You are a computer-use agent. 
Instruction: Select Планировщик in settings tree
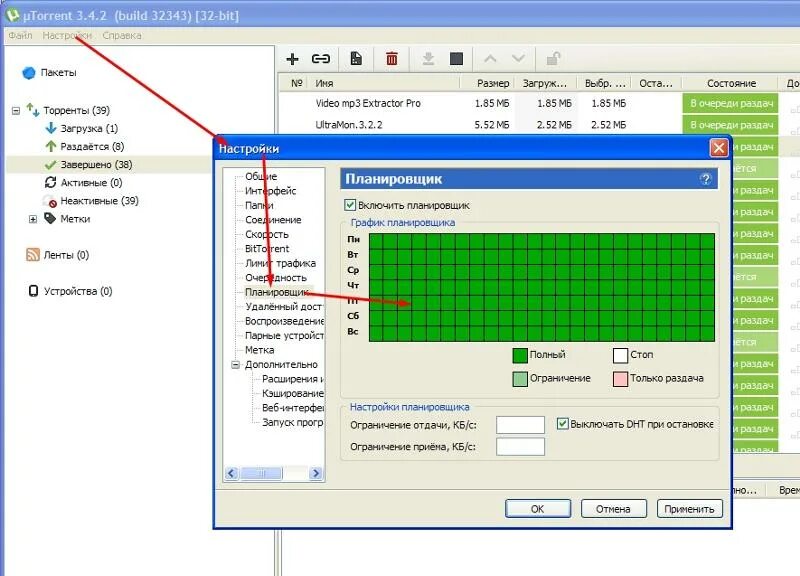pos(277,292)
